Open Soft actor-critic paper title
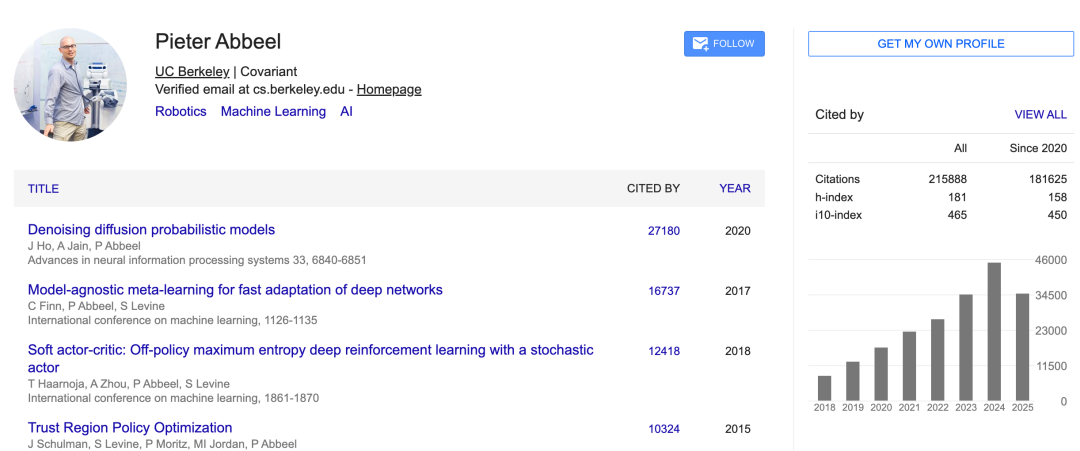 click(311, 359)
